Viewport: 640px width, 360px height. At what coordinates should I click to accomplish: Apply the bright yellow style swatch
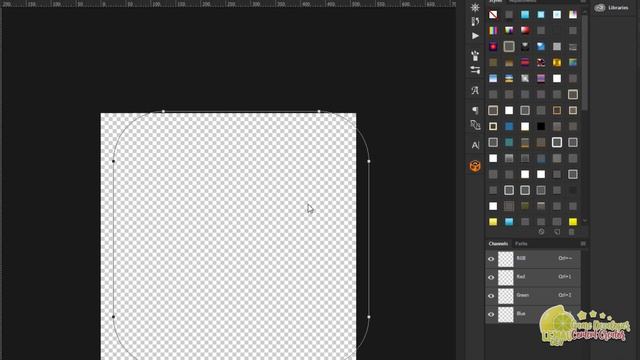click(x=573, y=222)
